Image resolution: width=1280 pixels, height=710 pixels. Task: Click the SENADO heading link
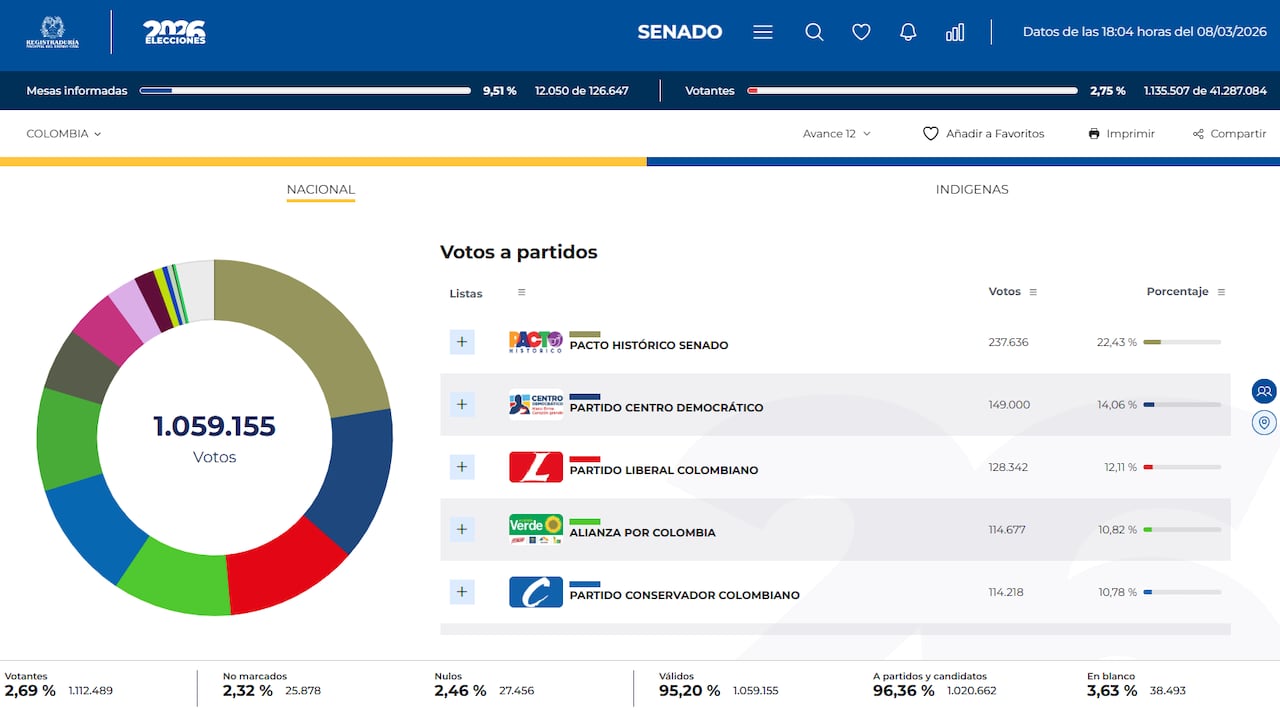680,31
